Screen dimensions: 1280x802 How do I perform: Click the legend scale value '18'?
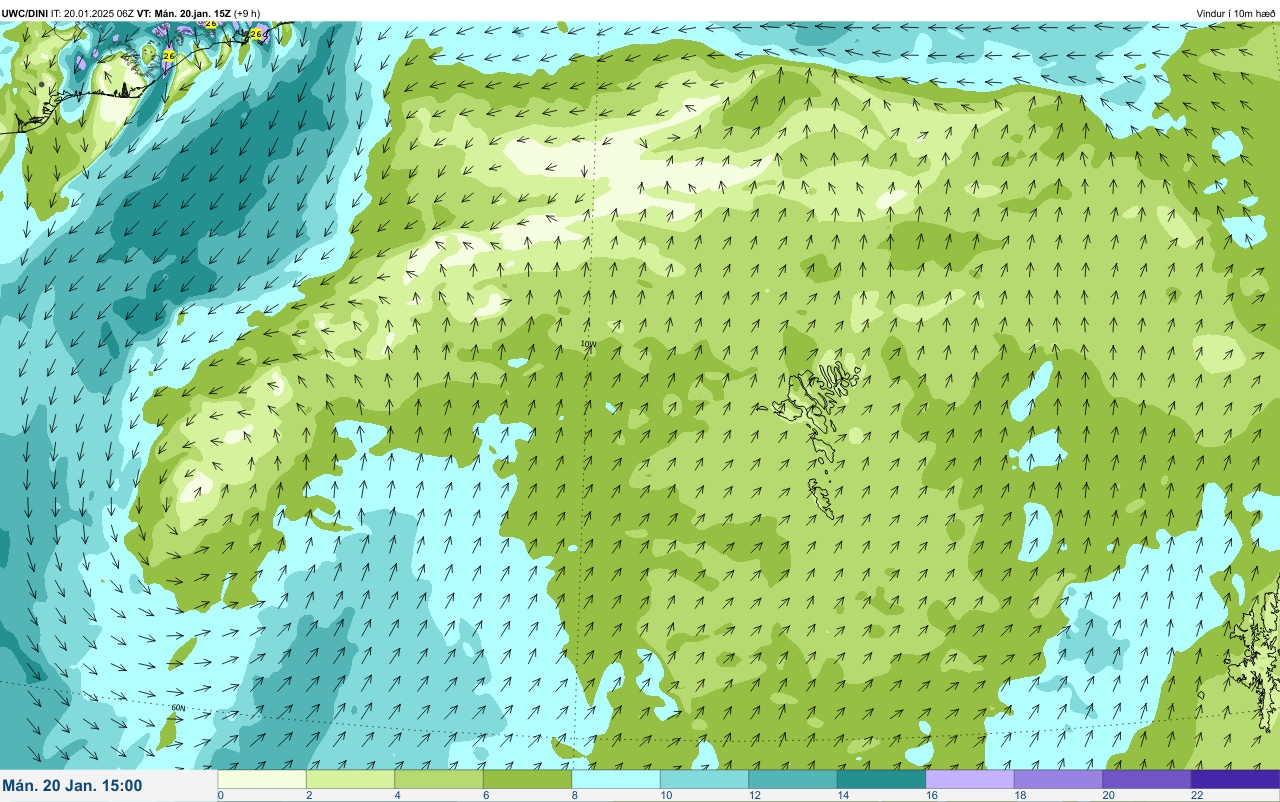pos(1018,795)
